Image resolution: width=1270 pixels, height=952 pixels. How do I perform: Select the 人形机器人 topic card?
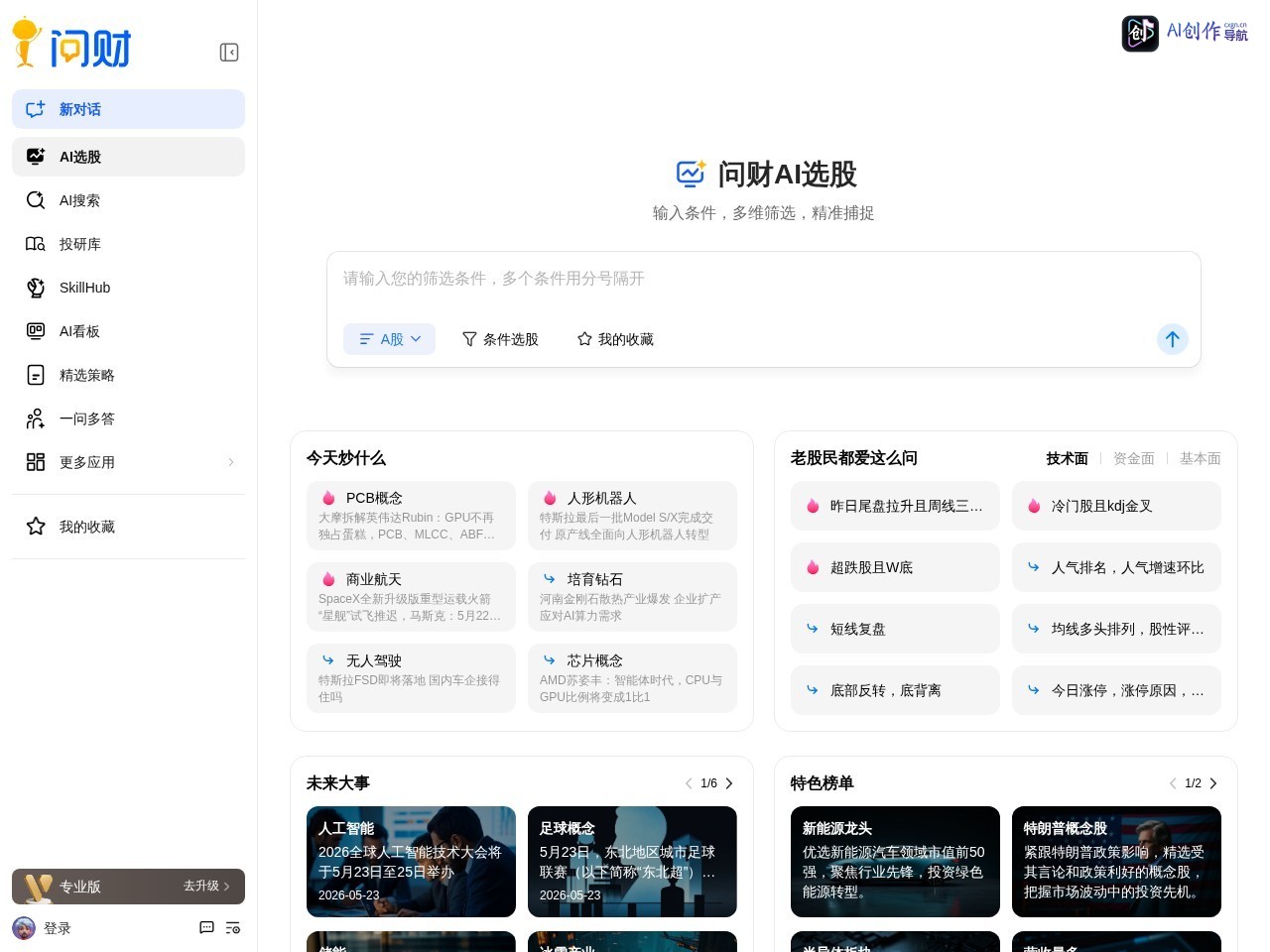tap(632, 516)
